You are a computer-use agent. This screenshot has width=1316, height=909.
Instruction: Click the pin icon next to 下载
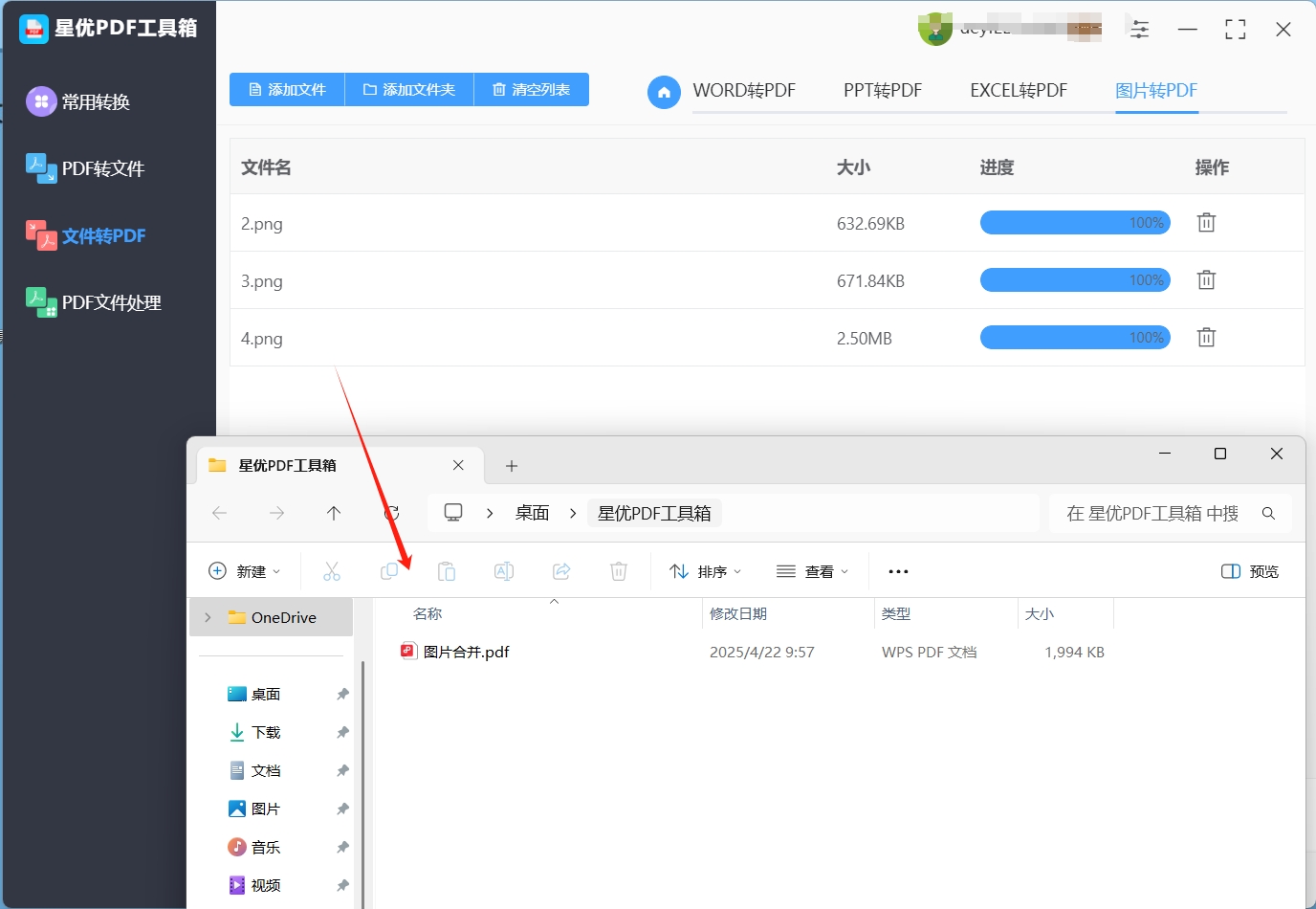[342, 732]
